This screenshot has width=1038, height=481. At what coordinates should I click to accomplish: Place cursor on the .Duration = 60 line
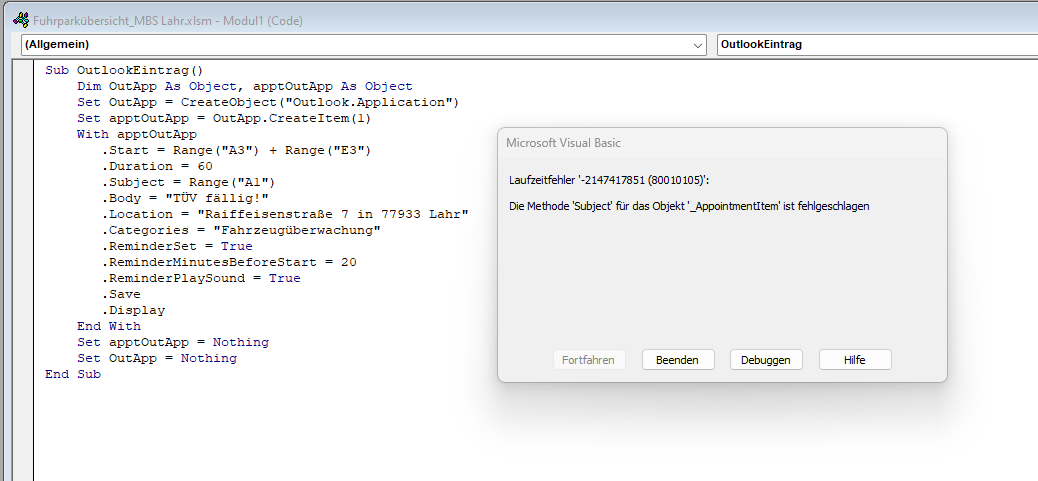tap(157, 166)
